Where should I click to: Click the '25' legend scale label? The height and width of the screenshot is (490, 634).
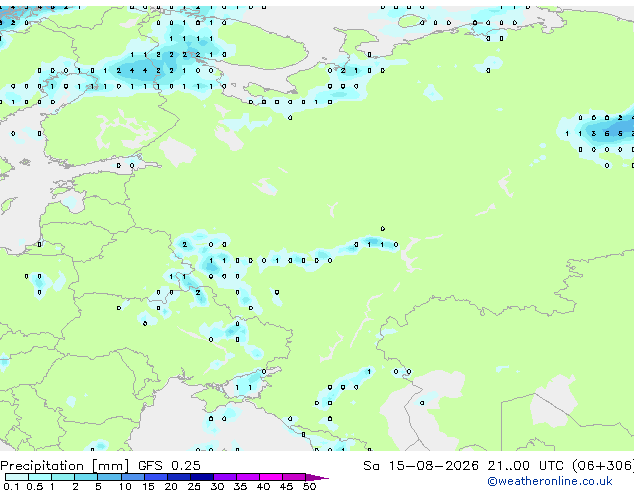(194, 486)
